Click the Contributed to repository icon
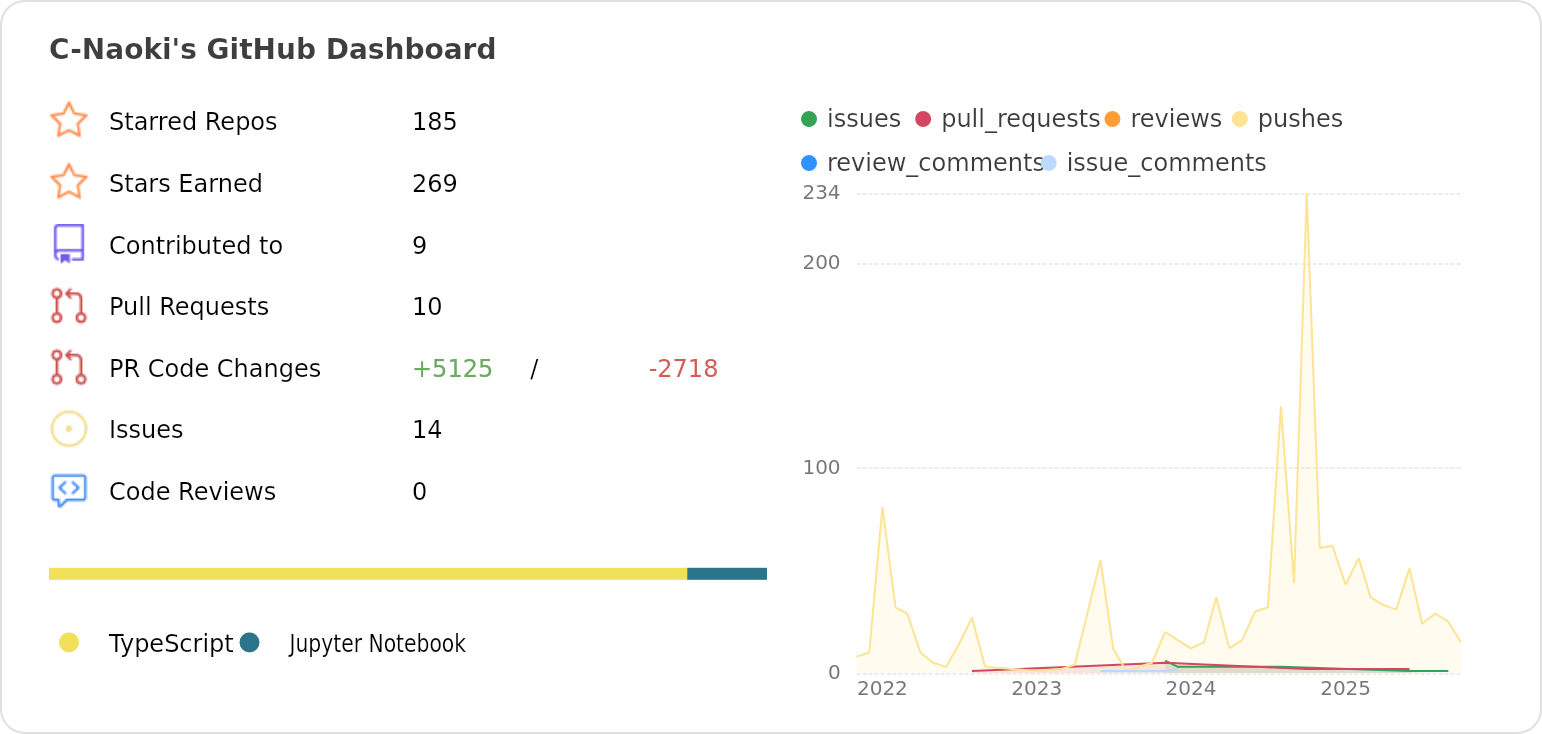Image resolution: width=1542 pixels, height=734 pixels. (69, 244)
